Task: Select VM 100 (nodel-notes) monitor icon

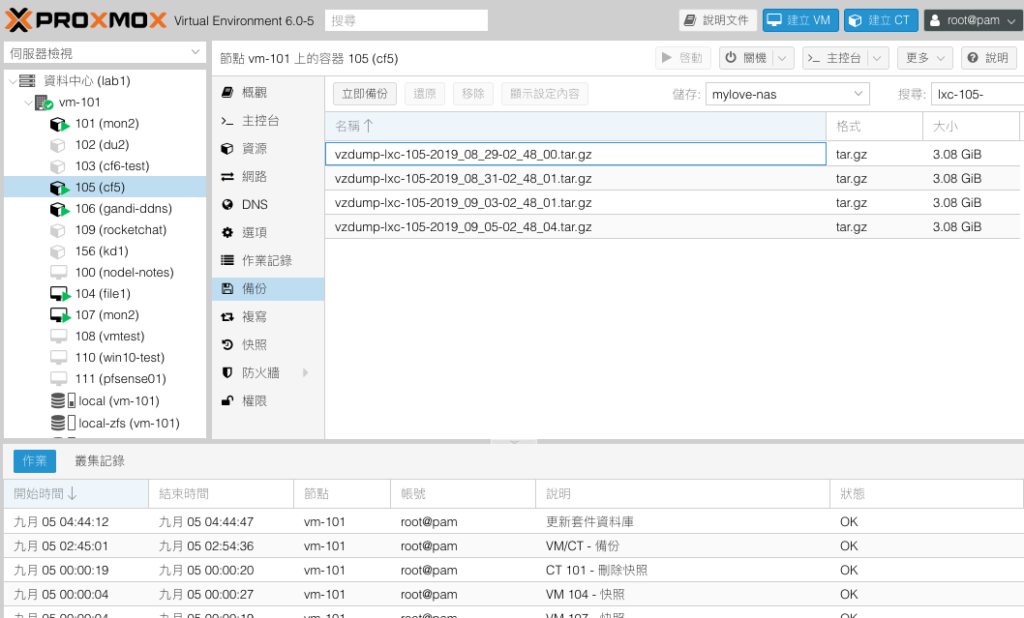Action: coord(59,272)
